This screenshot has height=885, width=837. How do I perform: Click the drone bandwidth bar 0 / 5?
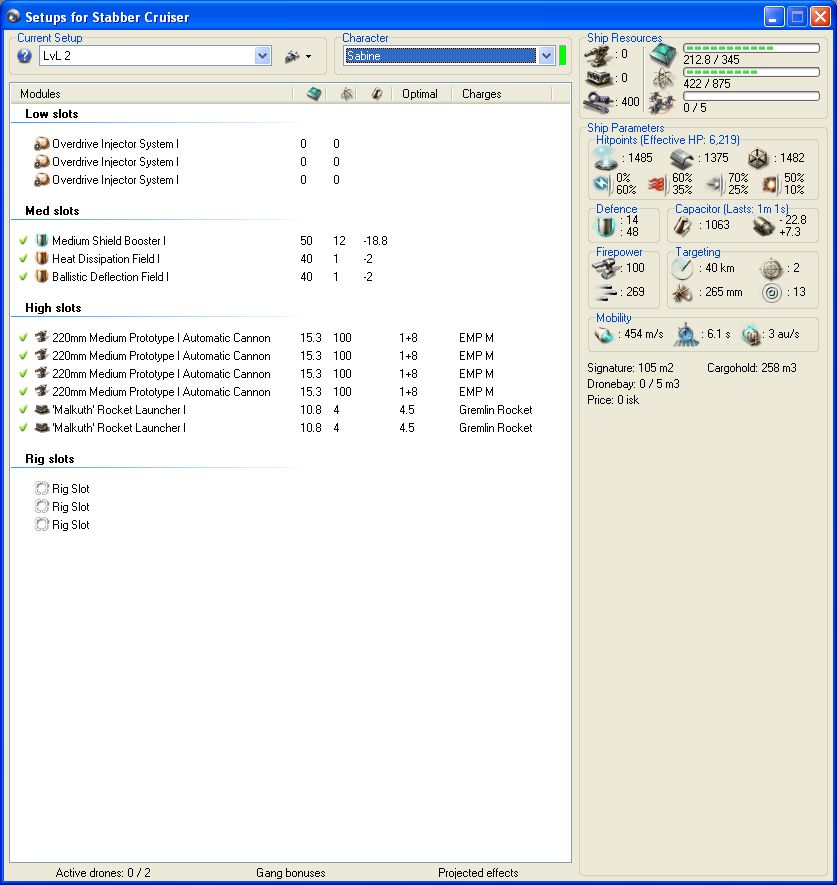pyautogui.click(x=751, y=97)
